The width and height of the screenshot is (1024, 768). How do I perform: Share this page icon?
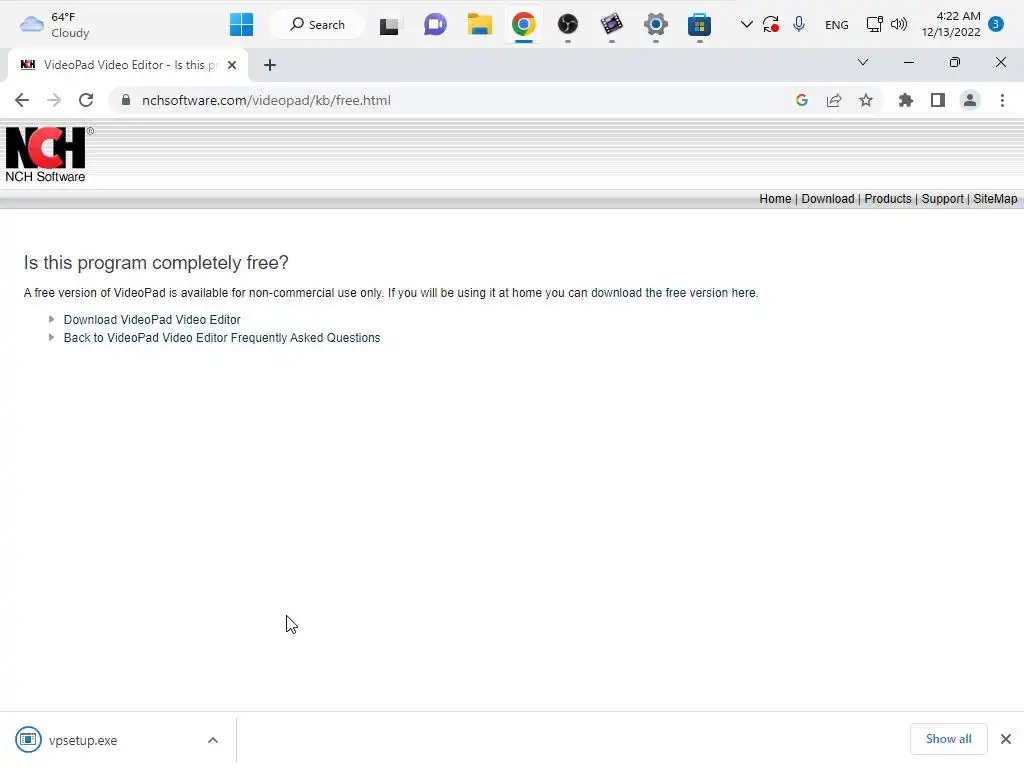point(834,100)
